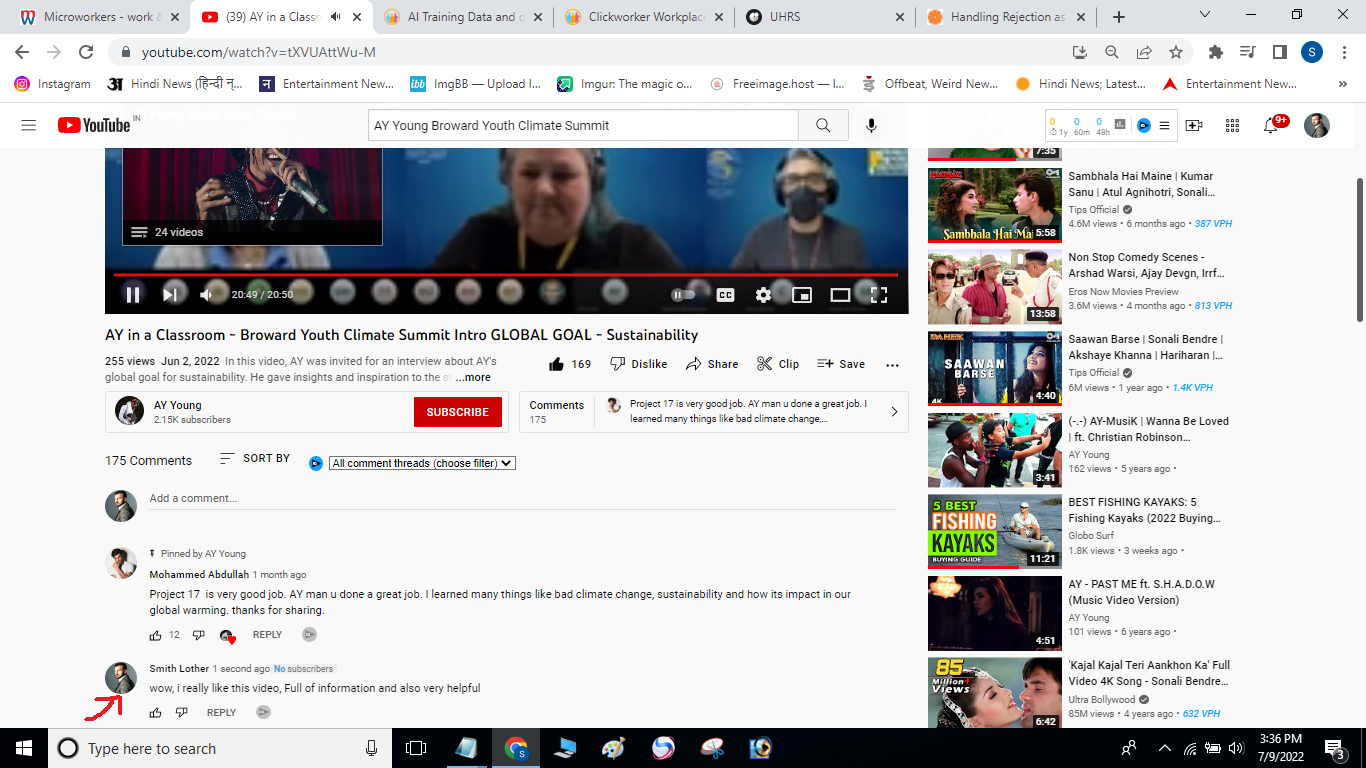1366x768 pixels.
Task: Mute the video player volume
Action: (x=206, y=295)
